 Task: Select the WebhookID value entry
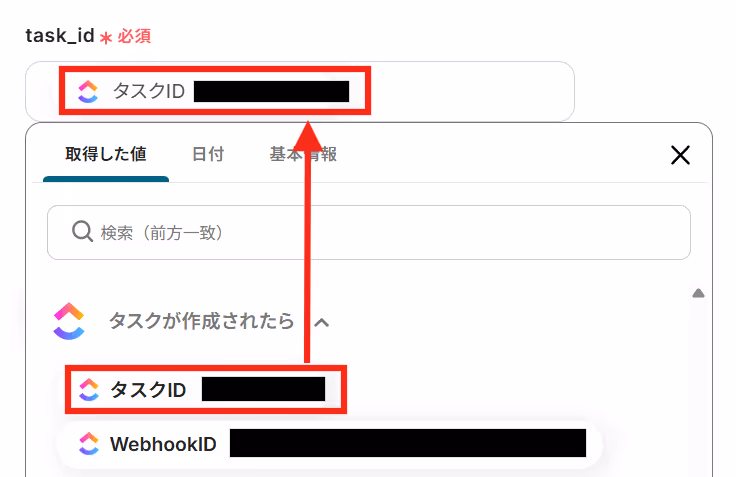330,444
